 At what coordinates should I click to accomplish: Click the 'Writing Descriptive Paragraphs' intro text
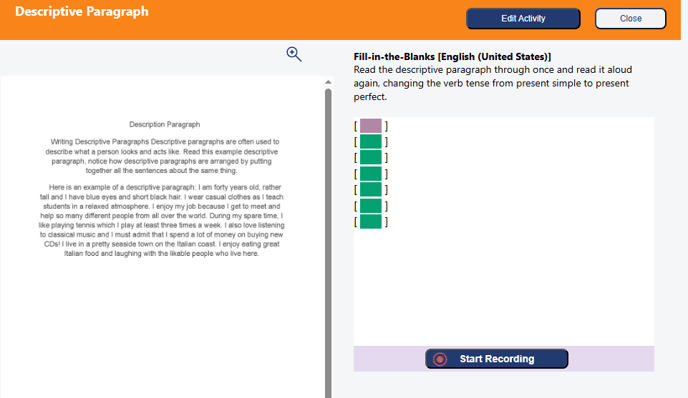click(x=162, y=156)
